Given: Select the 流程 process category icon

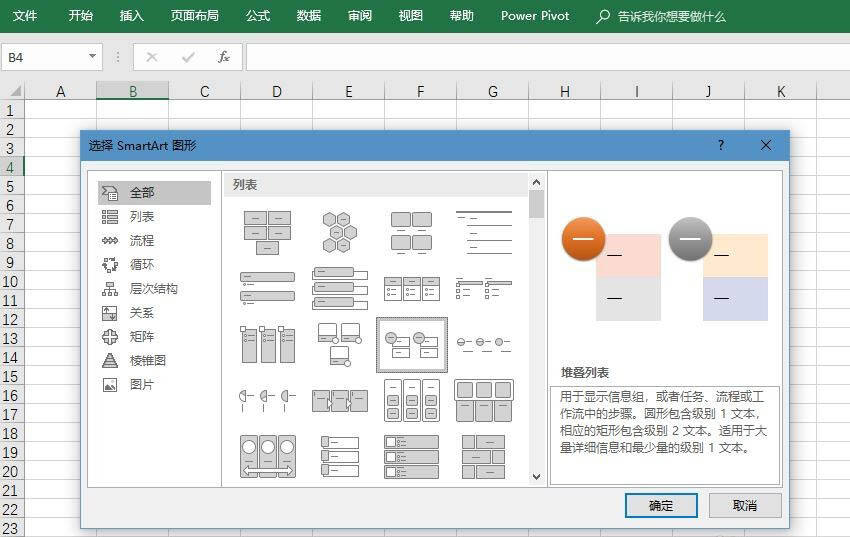Looking at the screenshot, I should coord(110,241).
